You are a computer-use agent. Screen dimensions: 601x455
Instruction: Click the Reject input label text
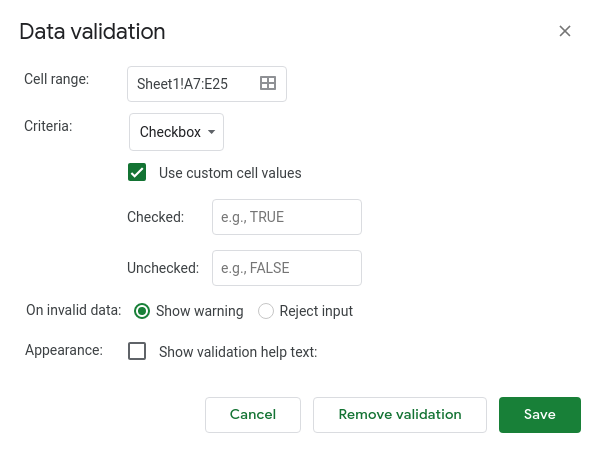point(316,311)
